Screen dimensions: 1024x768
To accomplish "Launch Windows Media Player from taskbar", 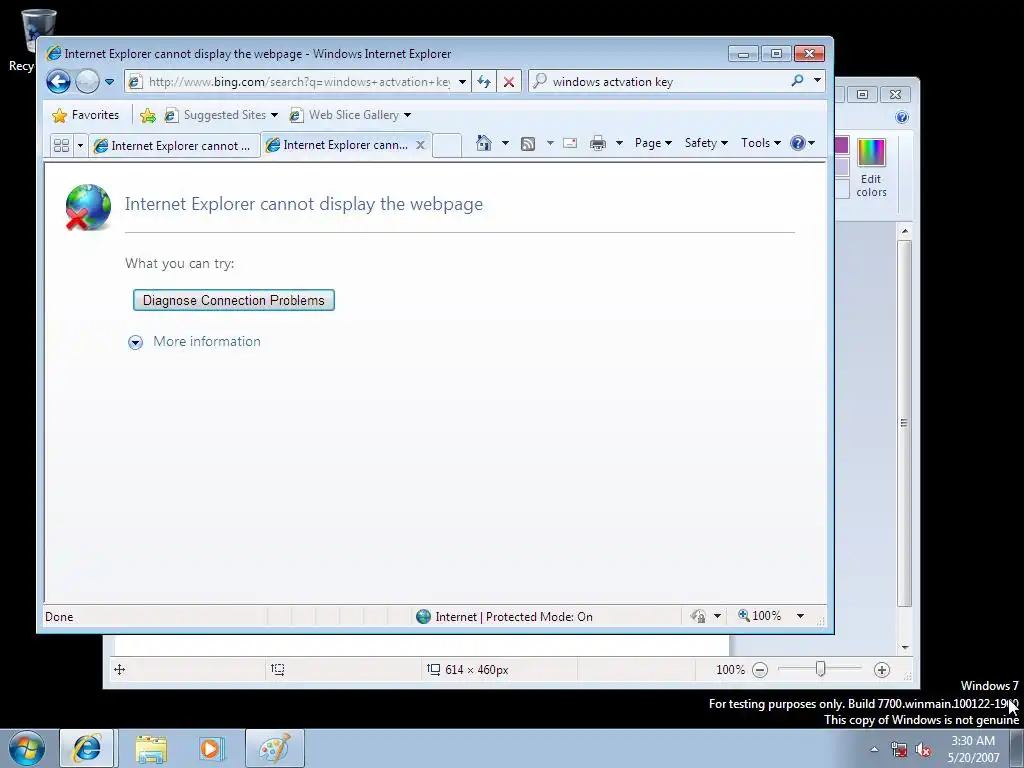I will (x=211, y=748).
